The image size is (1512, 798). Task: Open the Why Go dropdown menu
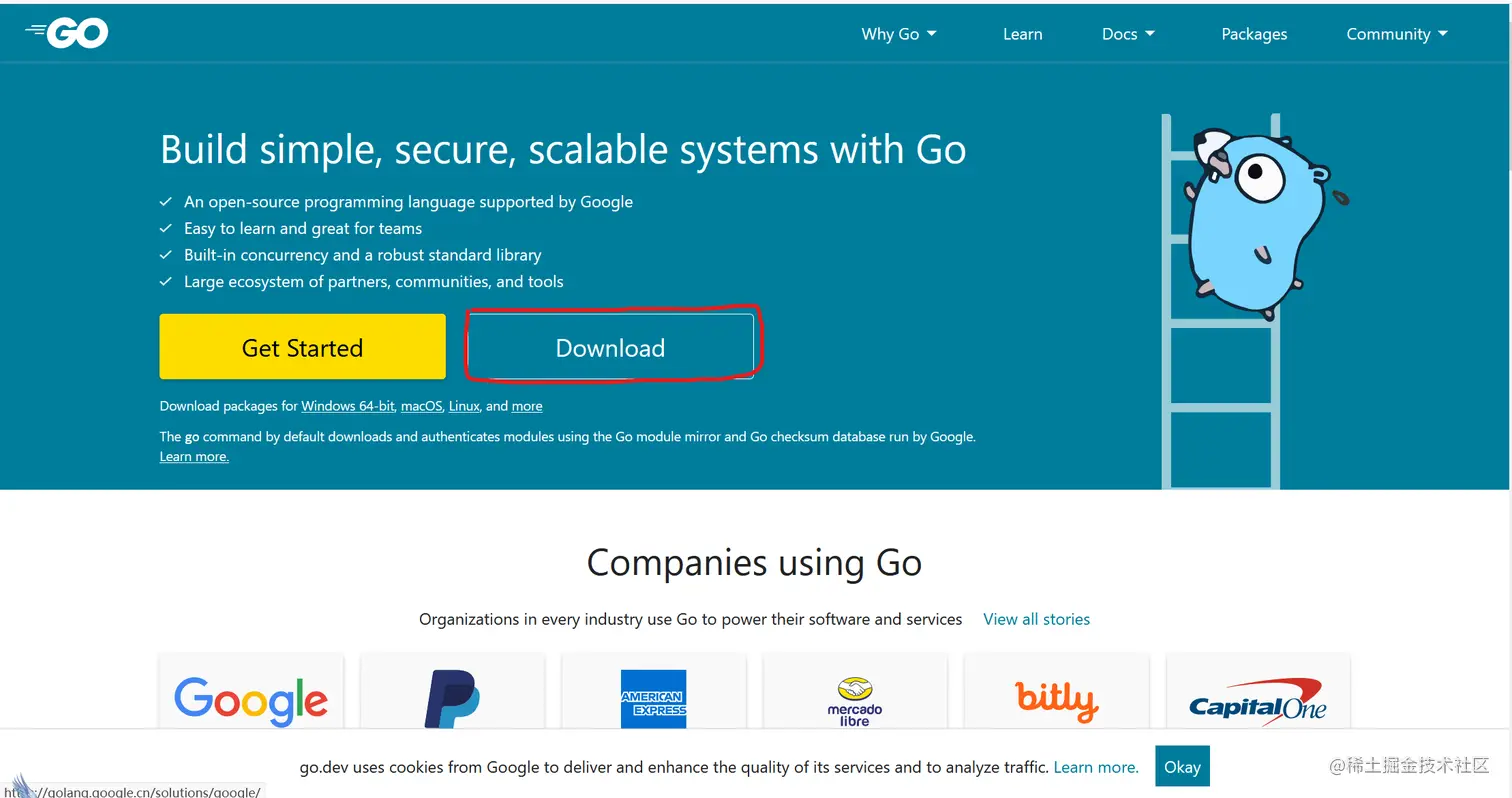(x=899, y=34)
